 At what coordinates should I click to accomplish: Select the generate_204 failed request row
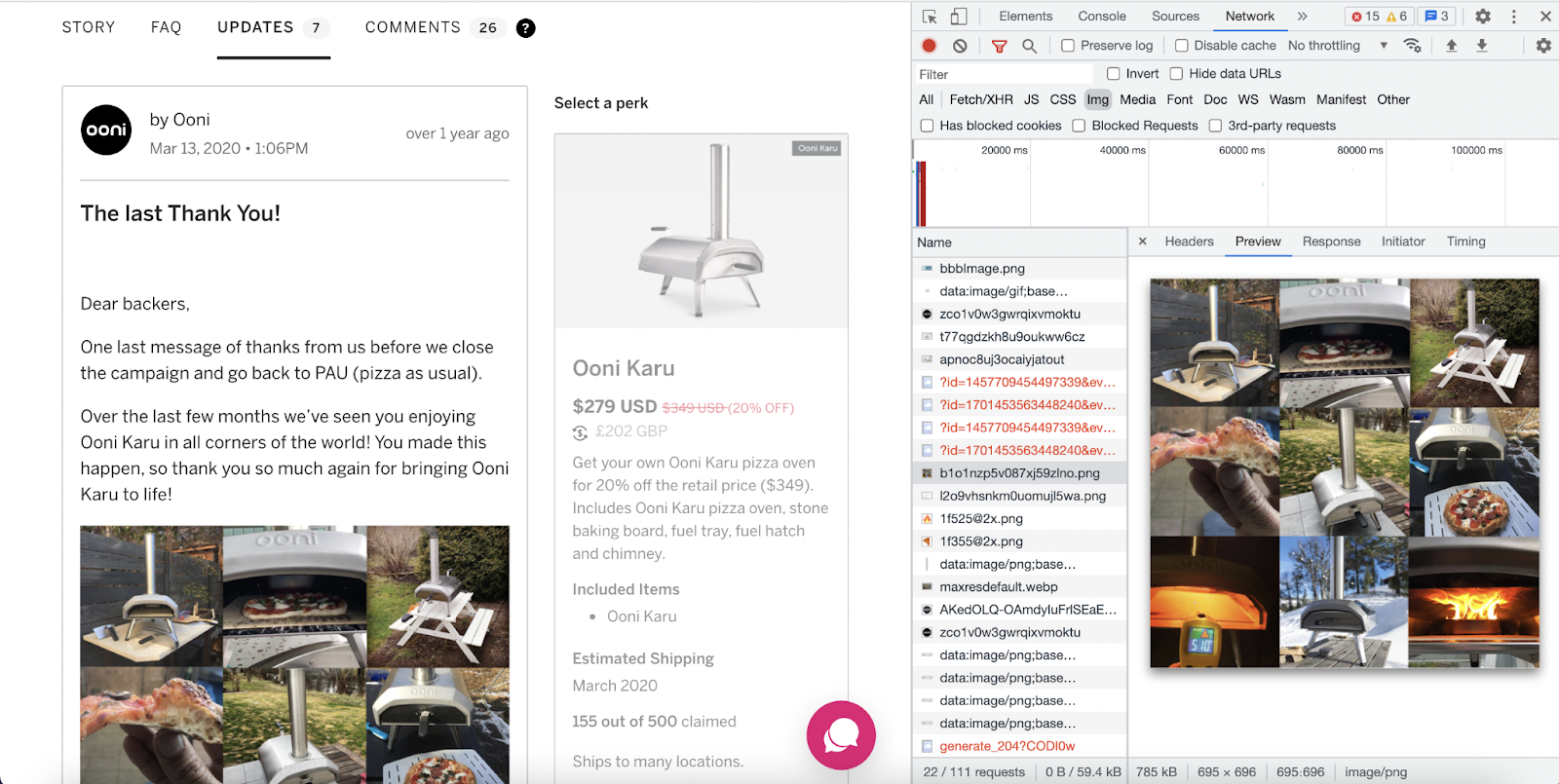[x=1020, y=746]
